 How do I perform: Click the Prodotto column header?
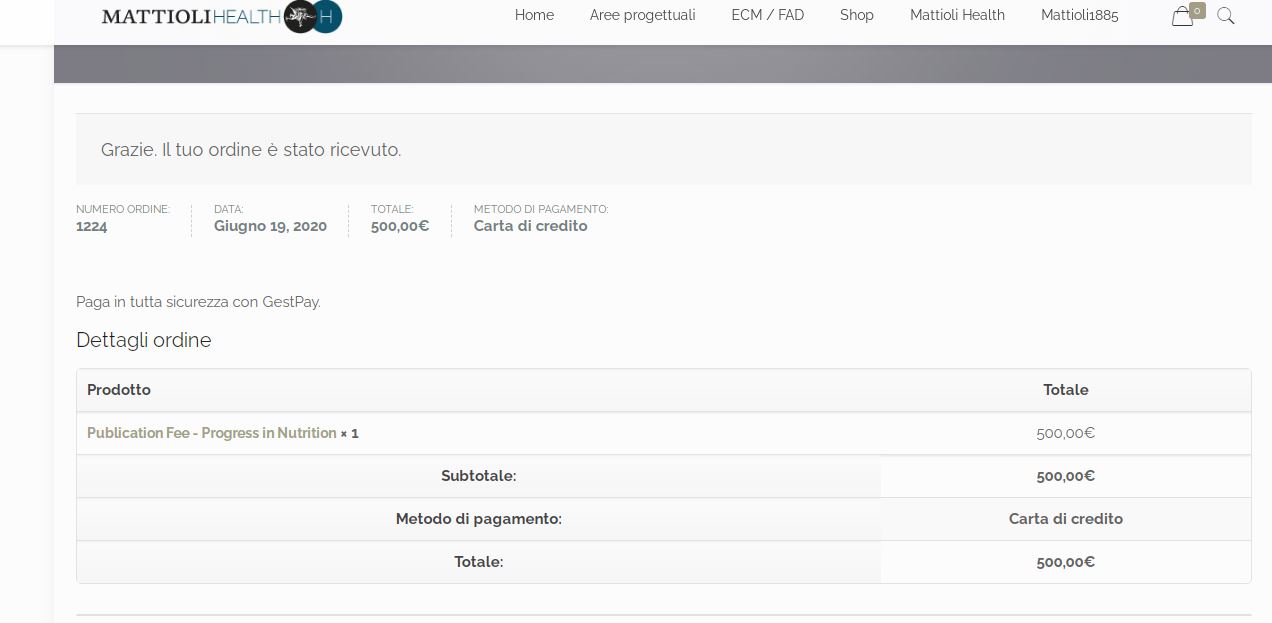[x=119, y=390]
